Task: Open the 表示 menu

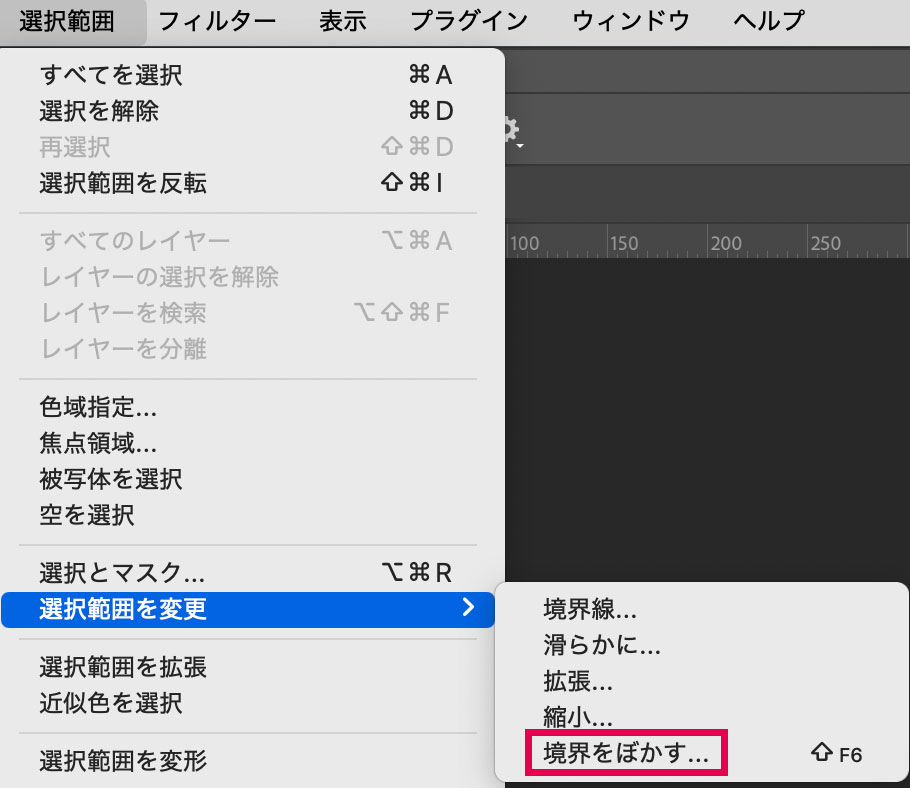Action: [x=343, y=22]
